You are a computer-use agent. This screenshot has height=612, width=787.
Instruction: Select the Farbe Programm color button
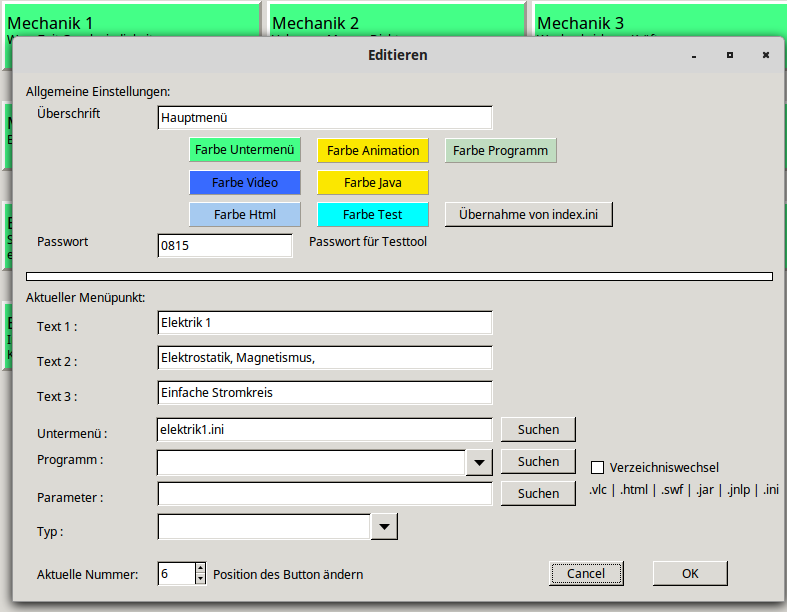(x=500, y=151)
